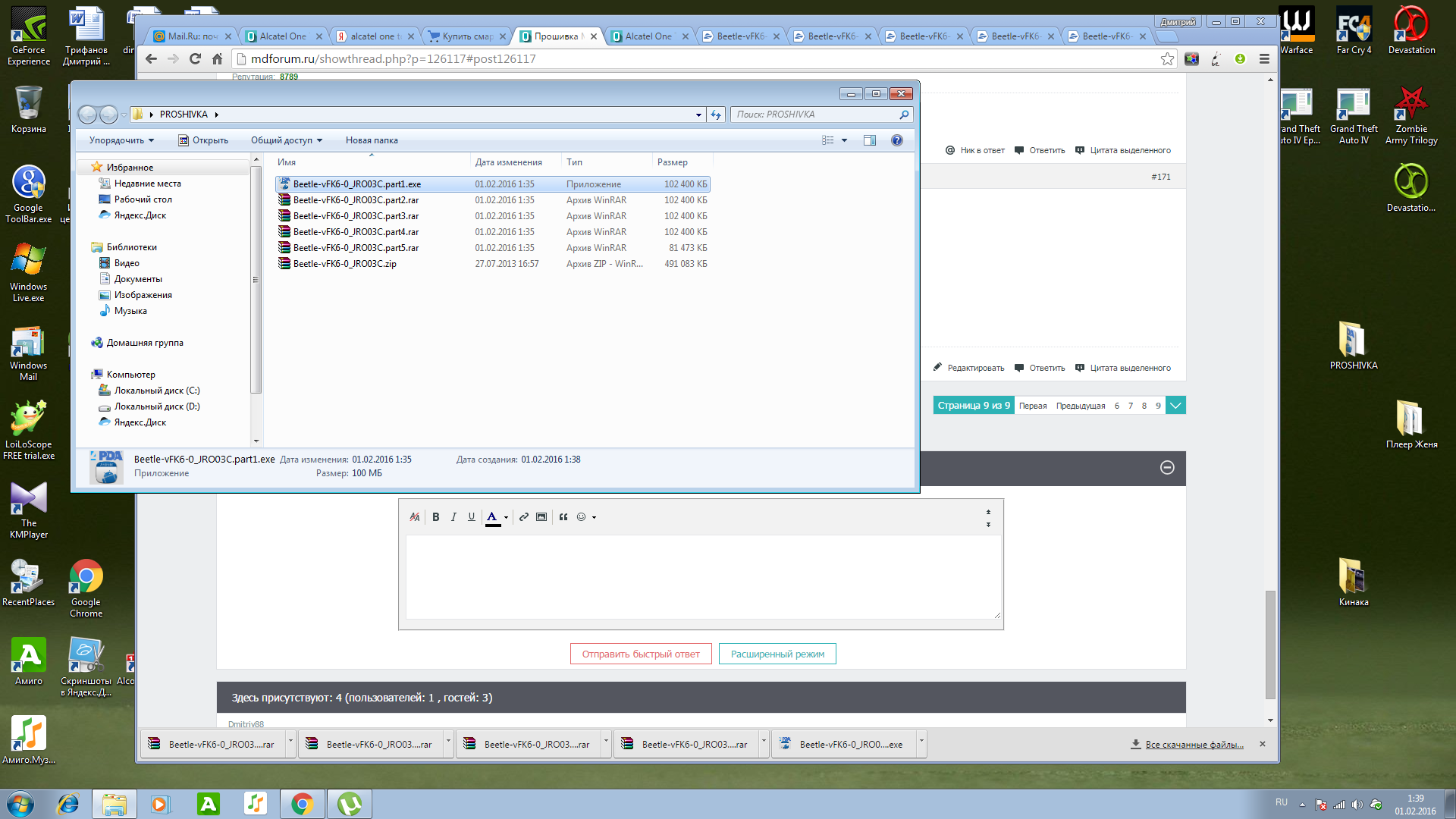The width and height of the screenshot is (1456, 819).
Task: Bookmark page with star icon
Action: click(x=1167, y=59)
